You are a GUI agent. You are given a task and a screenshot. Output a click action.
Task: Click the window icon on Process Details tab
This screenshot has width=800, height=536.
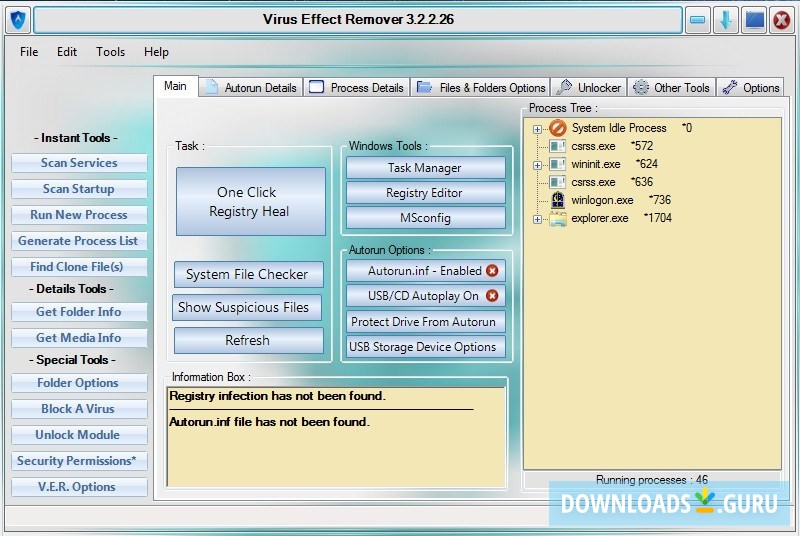pyautogui.click(x=316, y=87)
